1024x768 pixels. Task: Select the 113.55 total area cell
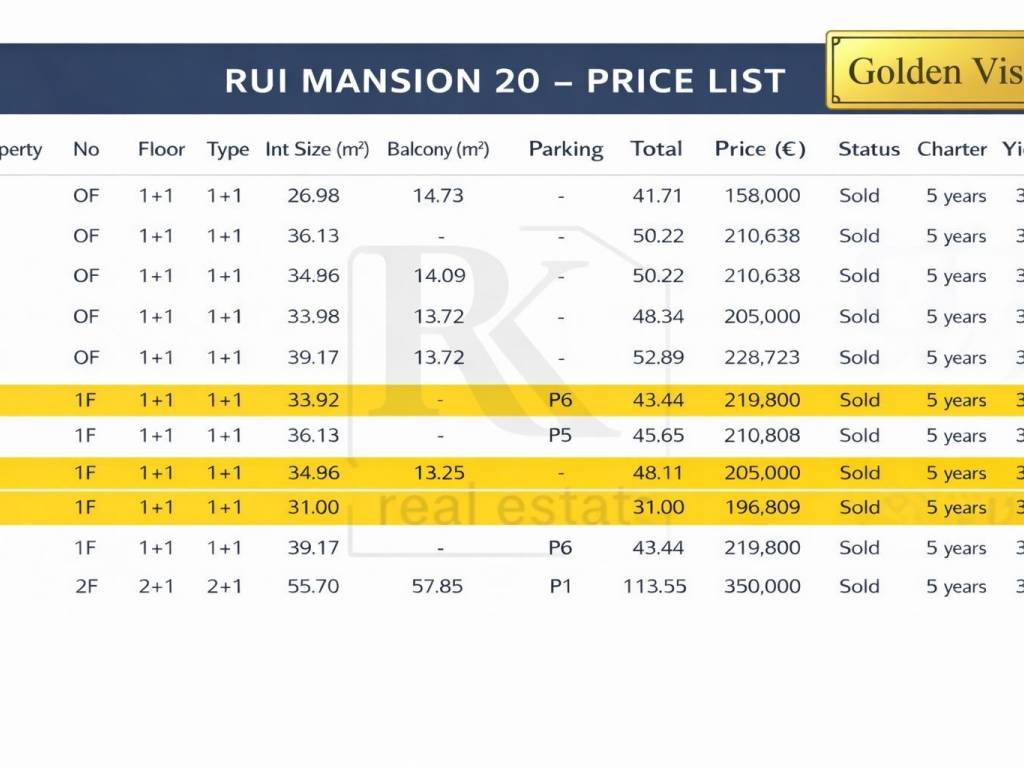655,586
